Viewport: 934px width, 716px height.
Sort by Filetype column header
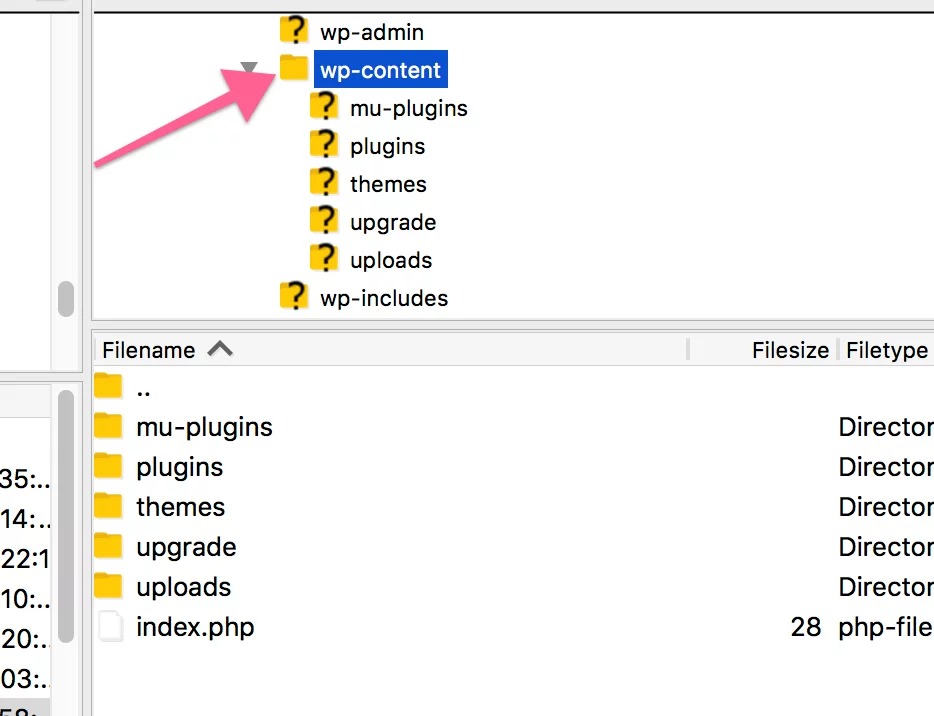pyautogui.click(x=887, y=350)
